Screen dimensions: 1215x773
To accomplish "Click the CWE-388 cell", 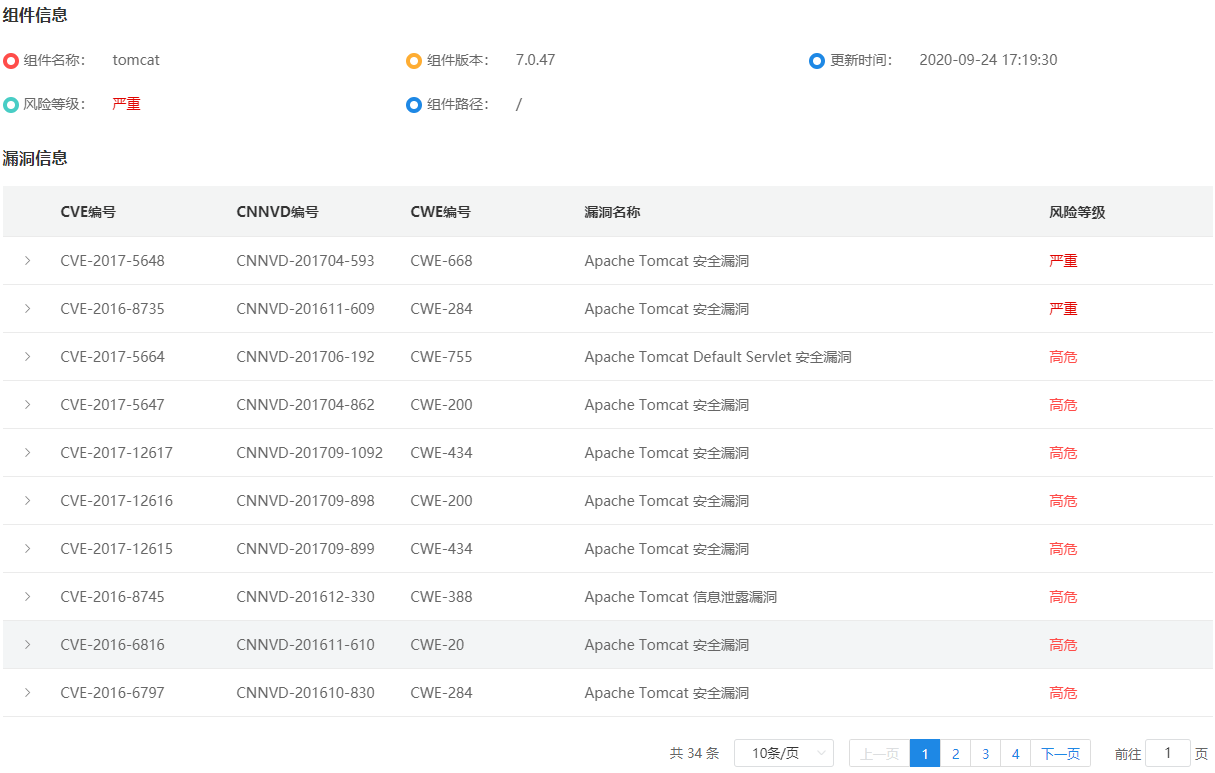I will click(441, 597).
